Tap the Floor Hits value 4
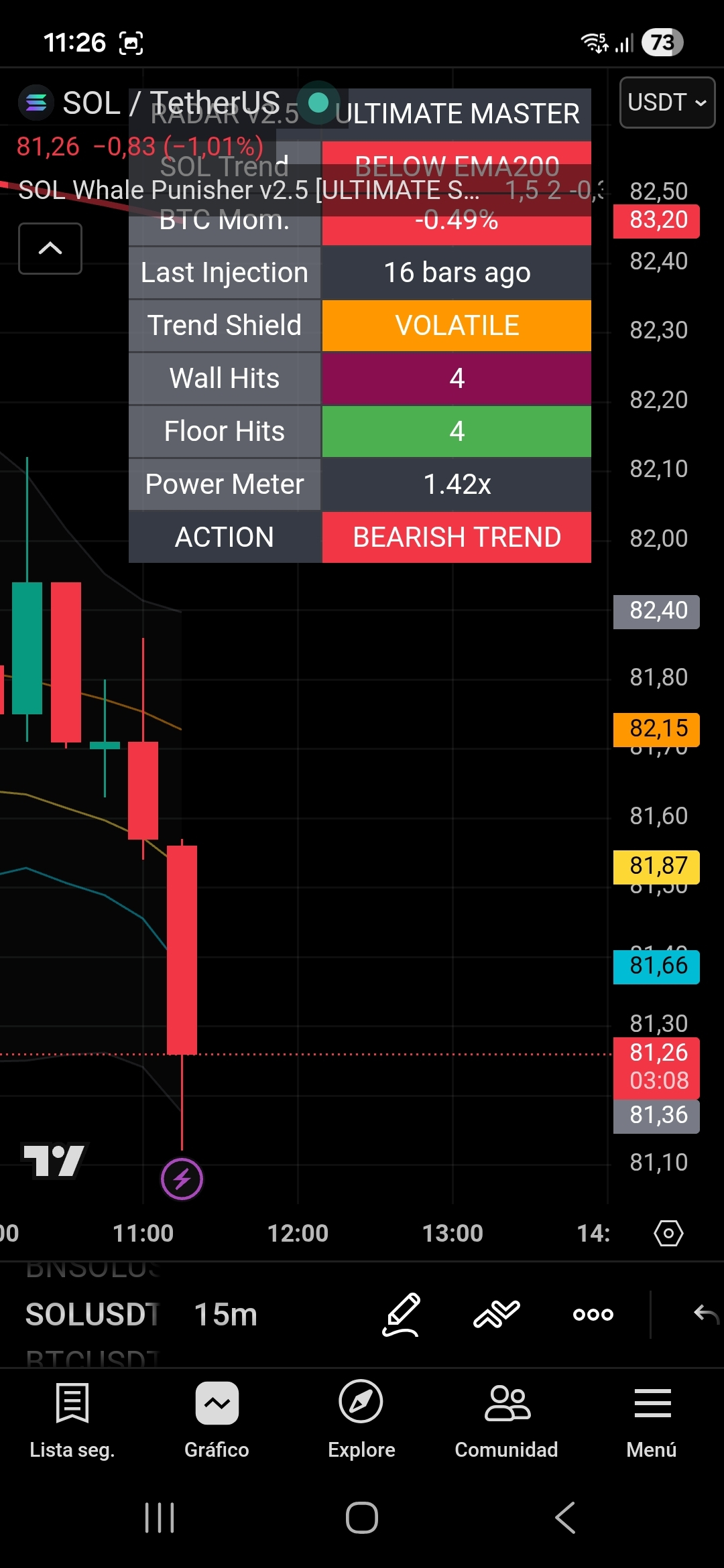The height and width of the screenshot is (1568, 724). [457, 432]
